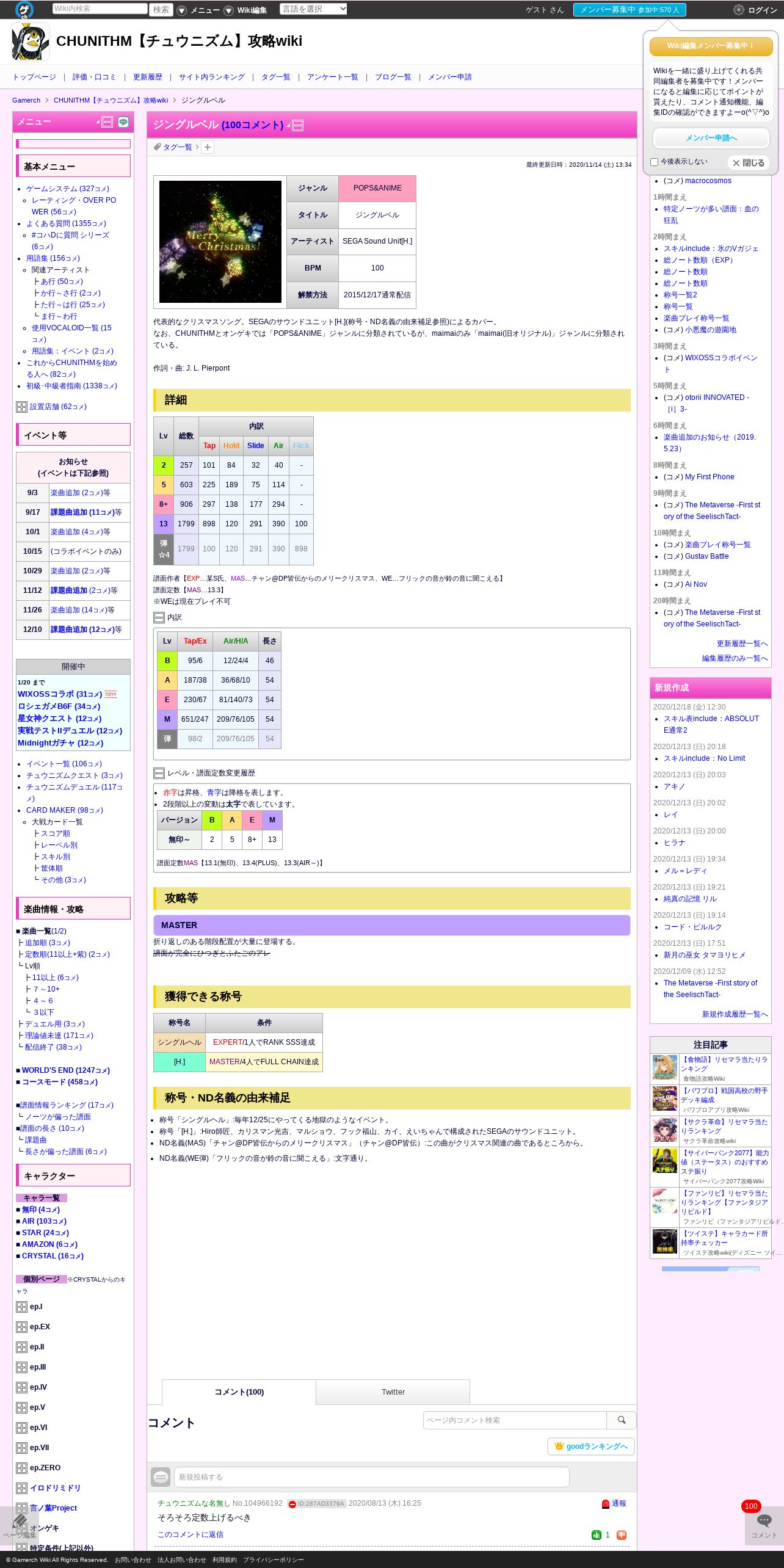Viewport: 784px width, 1568px height.
Task: Open サイト内ランキング in the navigation bar
Action: coord(212,78)
